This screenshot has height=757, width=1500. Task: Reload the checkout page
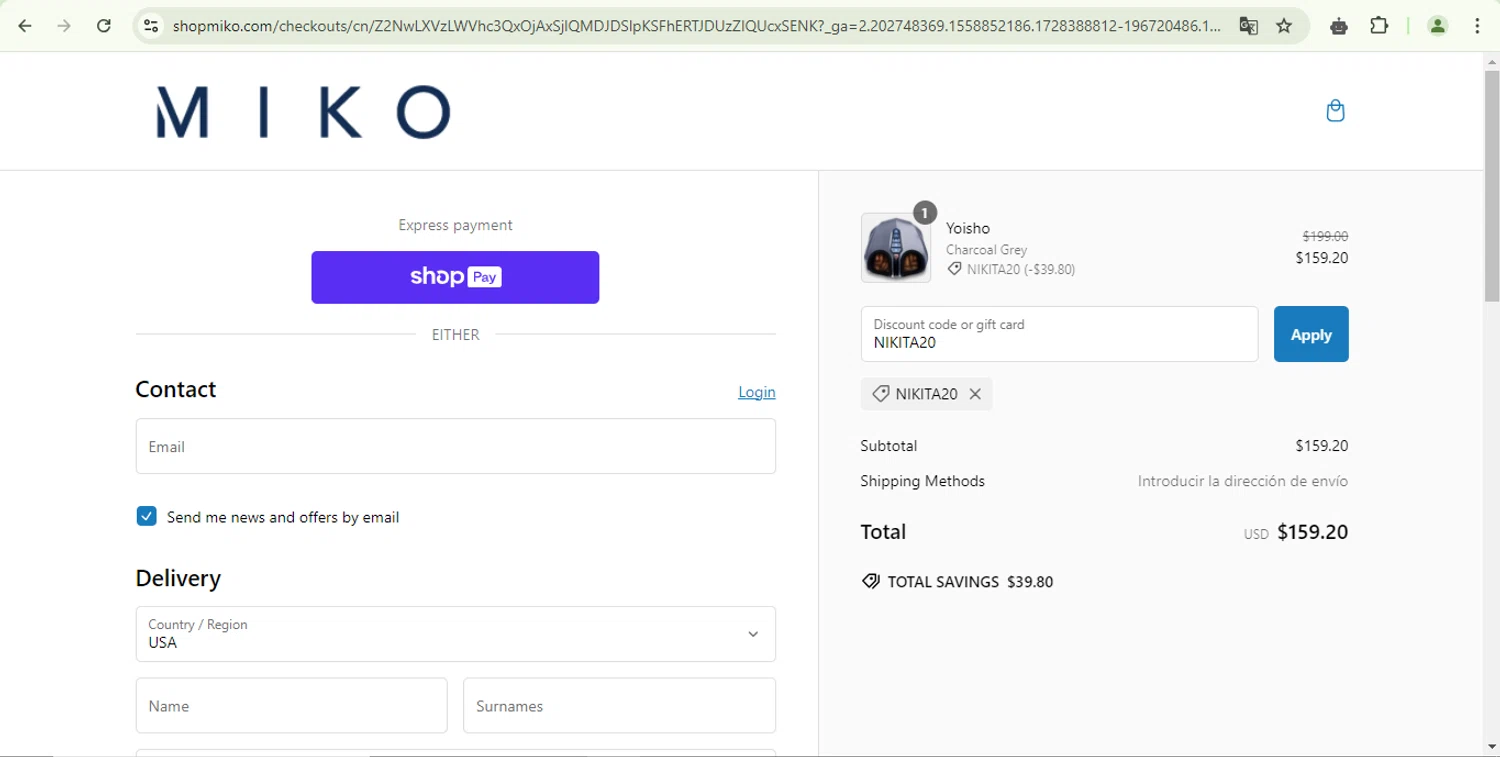(104, 26)
